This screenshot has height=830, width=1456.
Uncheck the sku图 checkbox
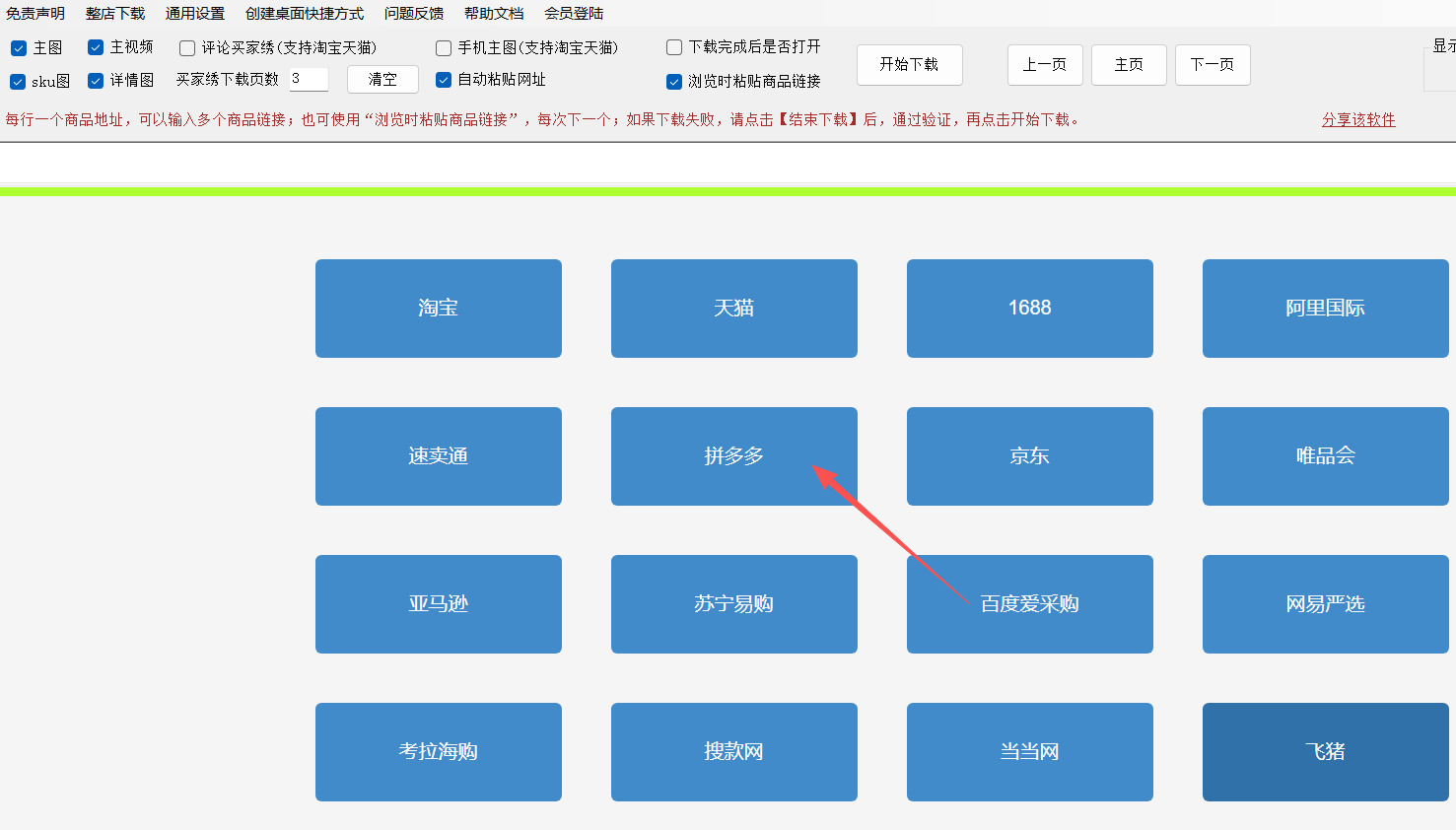coord(18,82)
